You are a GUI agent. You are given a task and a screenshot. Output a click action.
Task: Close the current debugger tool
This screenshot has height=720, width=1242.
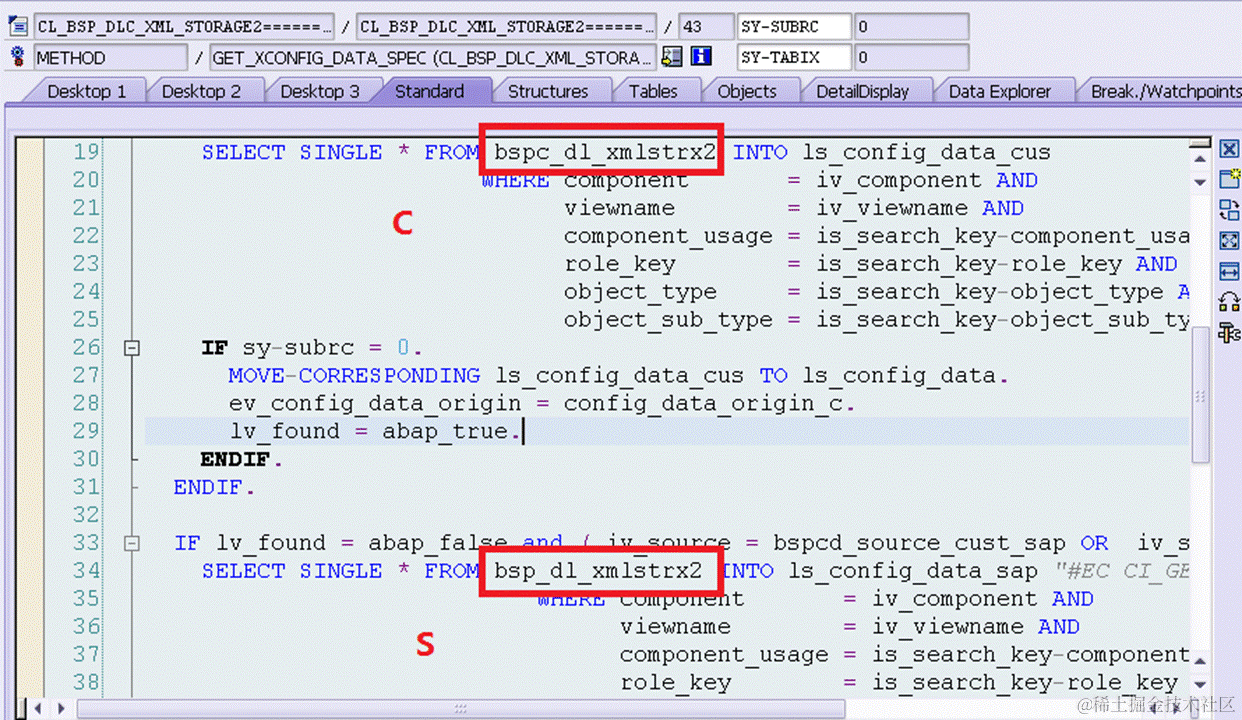coord(1229,150)
